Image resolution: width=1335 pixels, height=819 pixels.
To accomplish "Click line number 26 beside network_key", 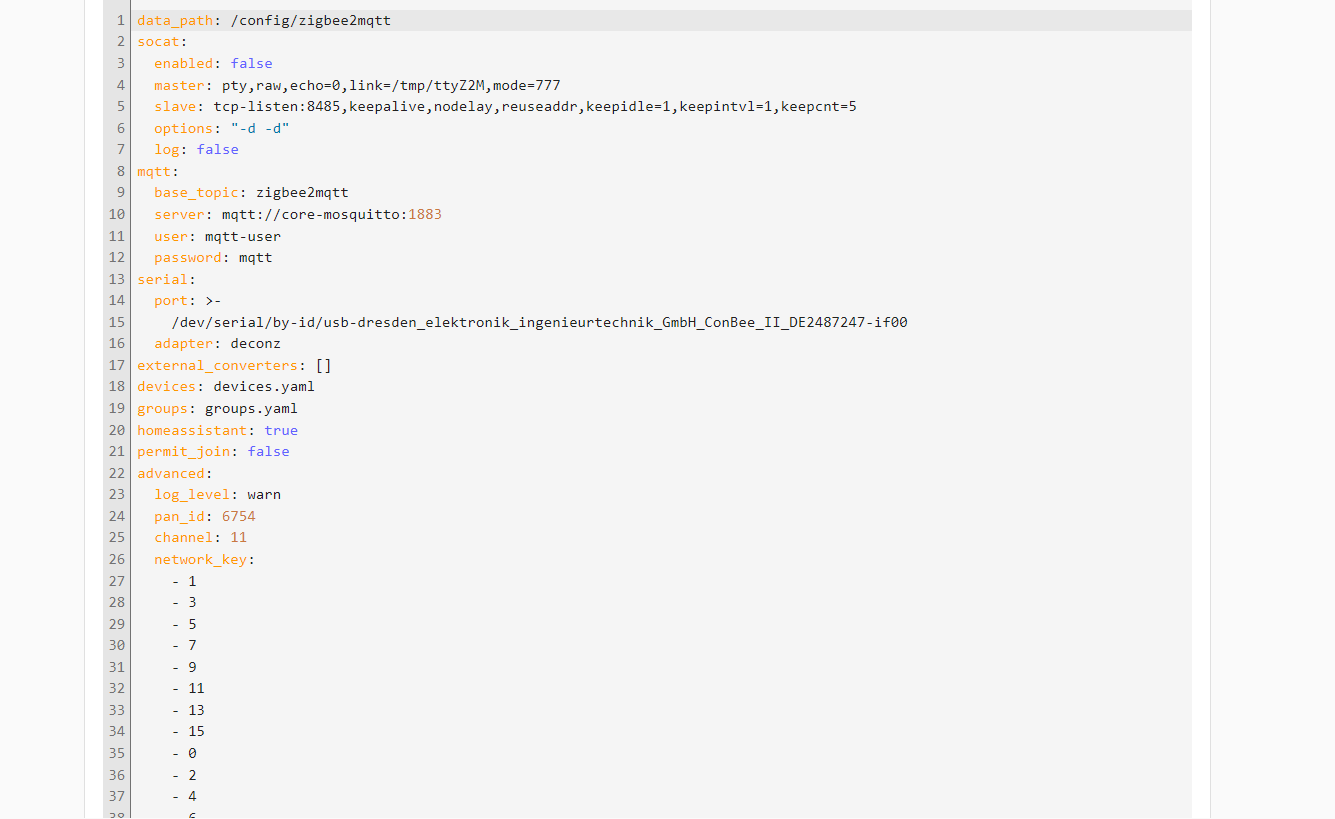I will (x=116, y=558).
